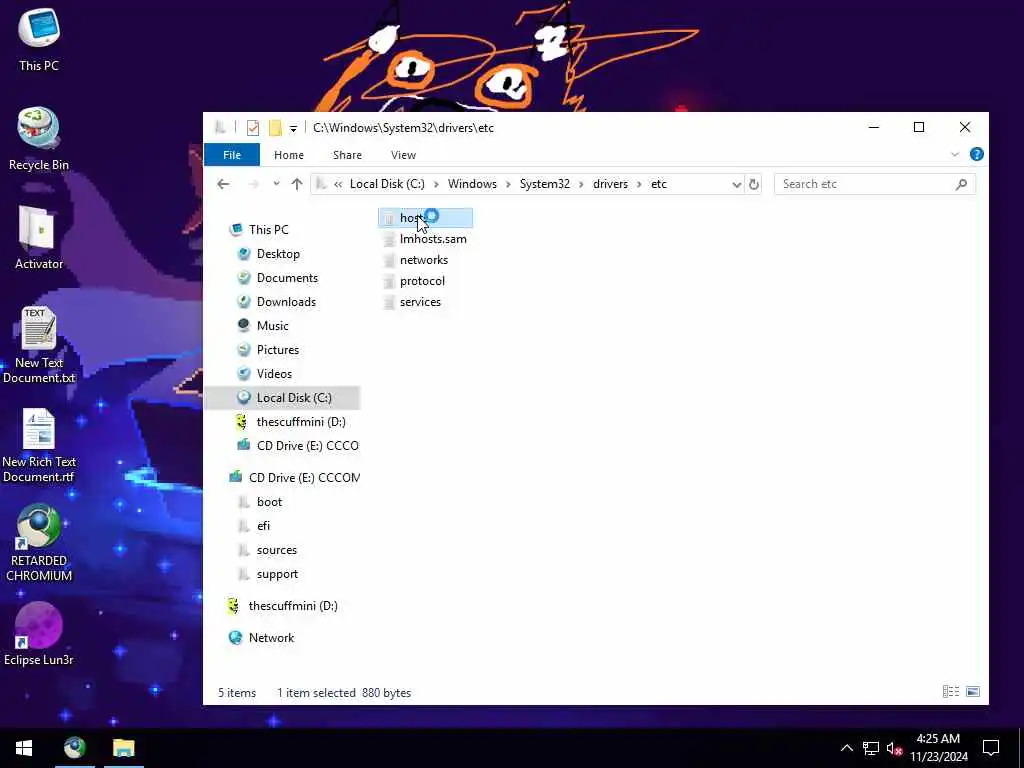Open the boot folder in navigation pane
Viewport: 1024px width, 768px height.
coord(260,502)
